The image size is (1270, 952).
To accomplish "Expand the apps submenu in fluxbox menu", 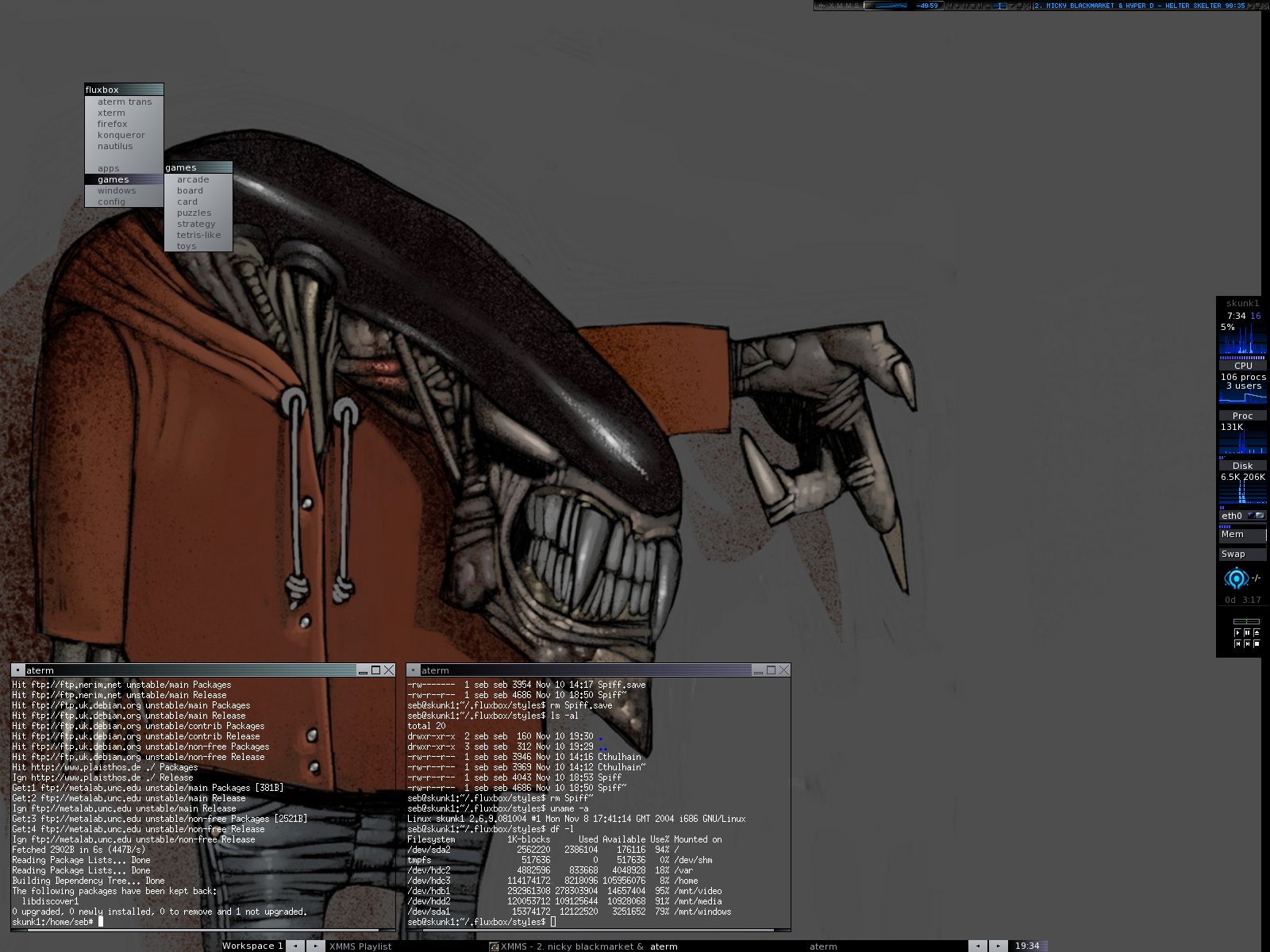I will (109, 168).
